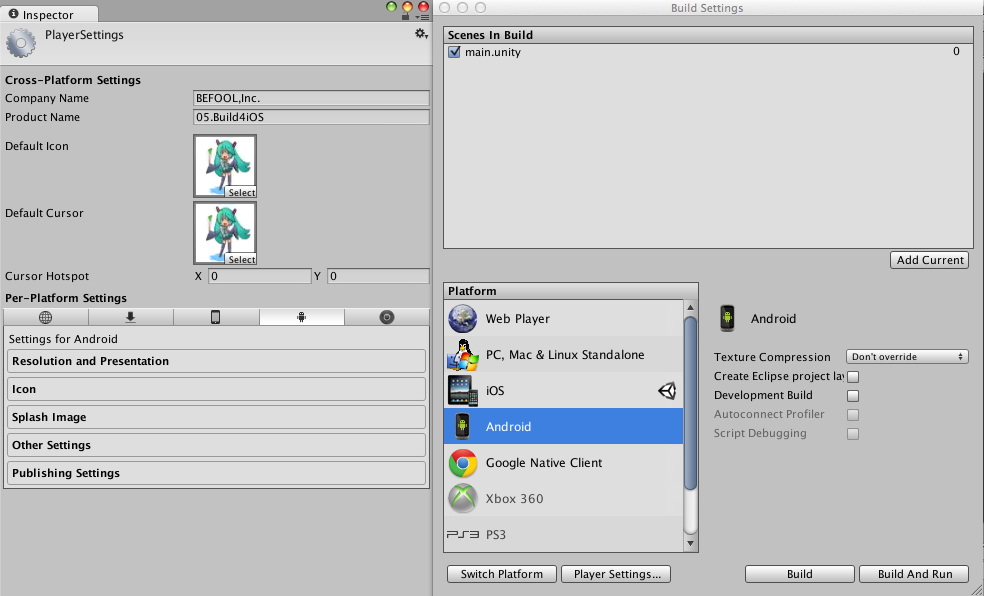
Task: Select the Google Native Client icon
Action: 463,463
